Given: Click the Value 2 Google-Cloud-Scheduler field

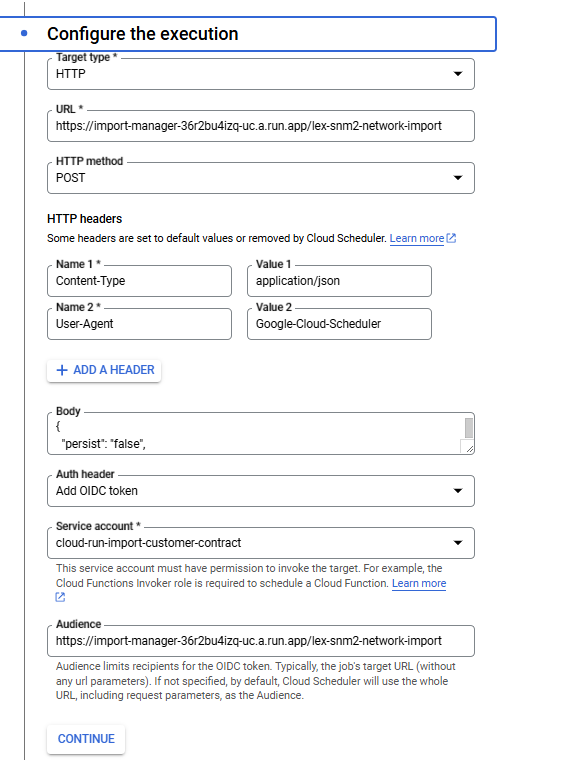Looking at the screenshot, I should pos(339,324).
